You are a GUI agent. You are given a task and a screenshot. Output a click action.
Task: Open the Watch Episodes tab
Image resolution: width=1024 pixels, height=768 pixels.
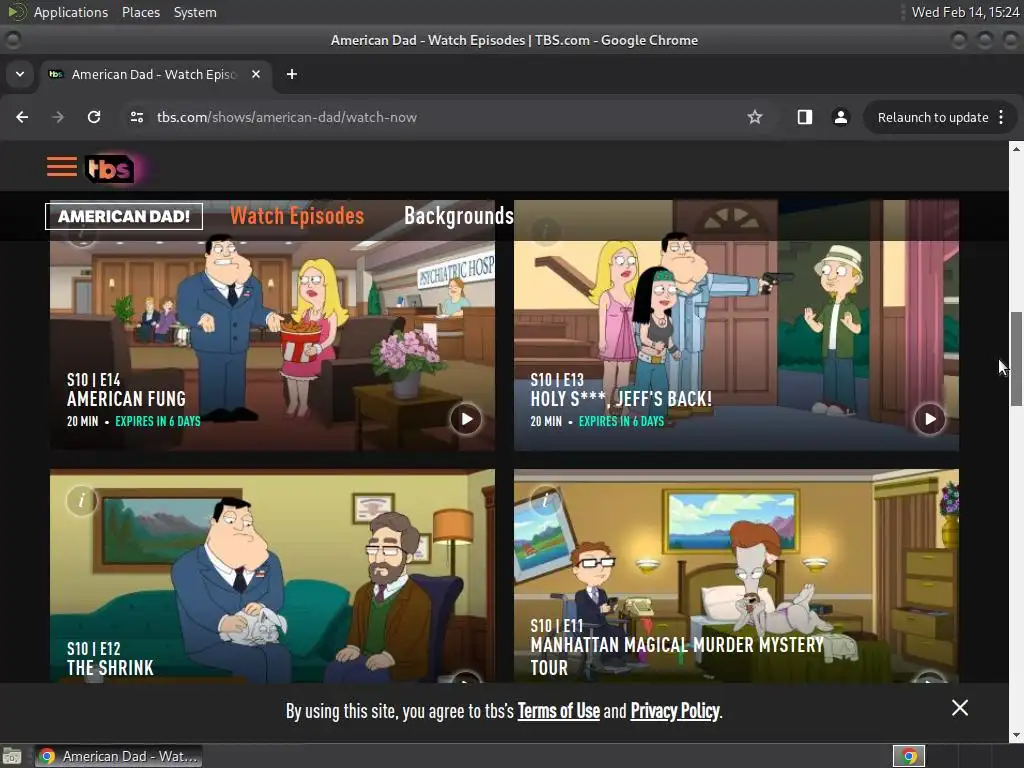tap(297, 216)
